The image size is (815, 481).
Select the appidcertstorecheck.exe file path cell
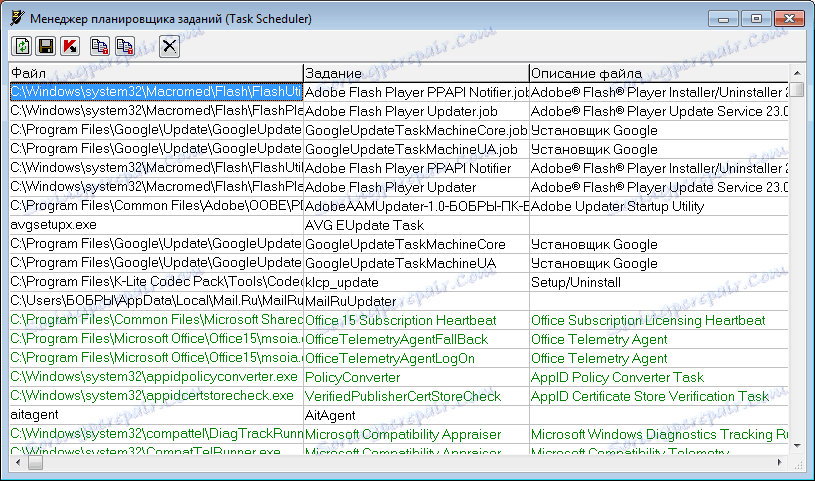[x=156, y=396]
